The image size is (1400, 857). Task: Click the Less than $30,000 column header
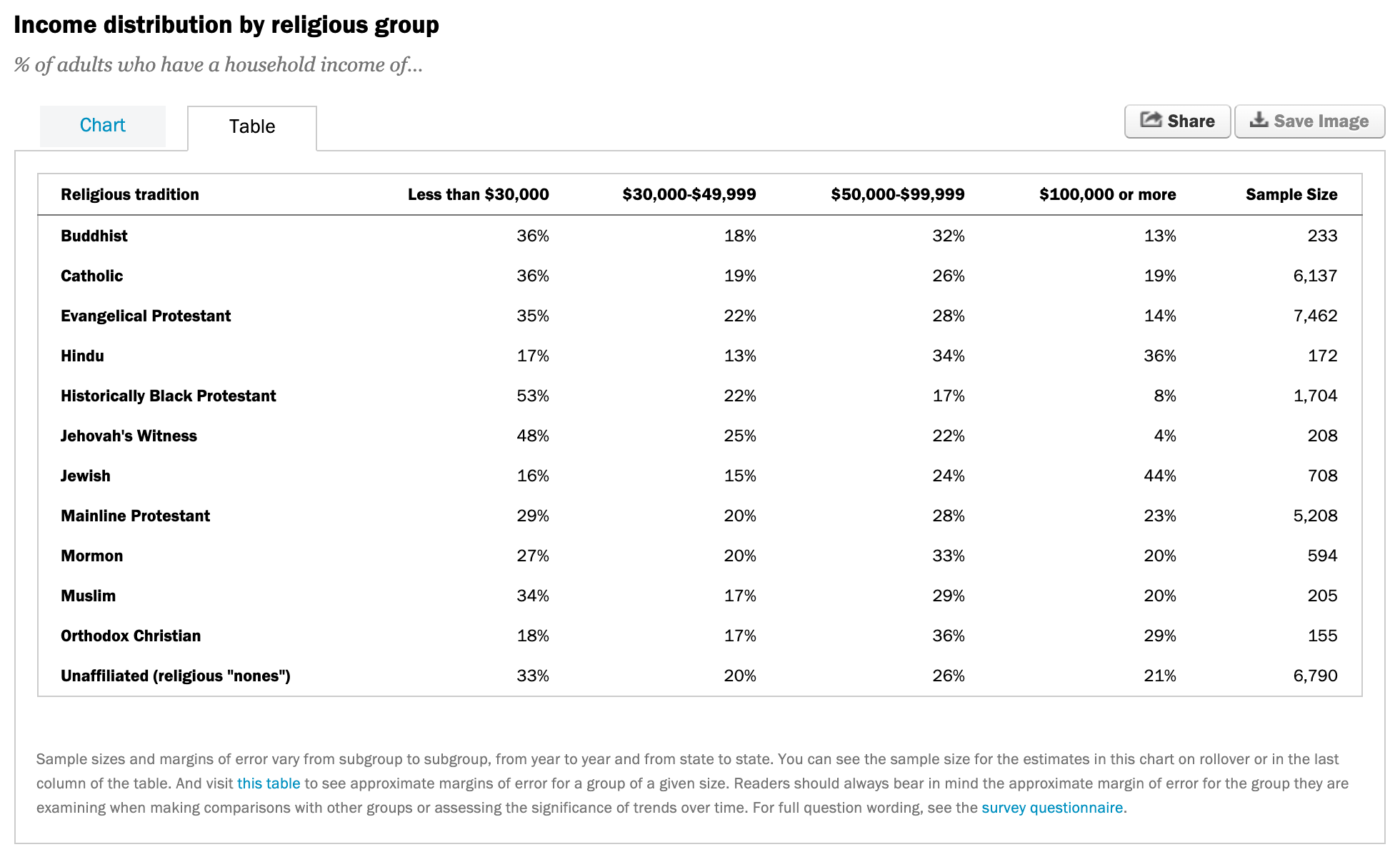(x=478, y=195)
